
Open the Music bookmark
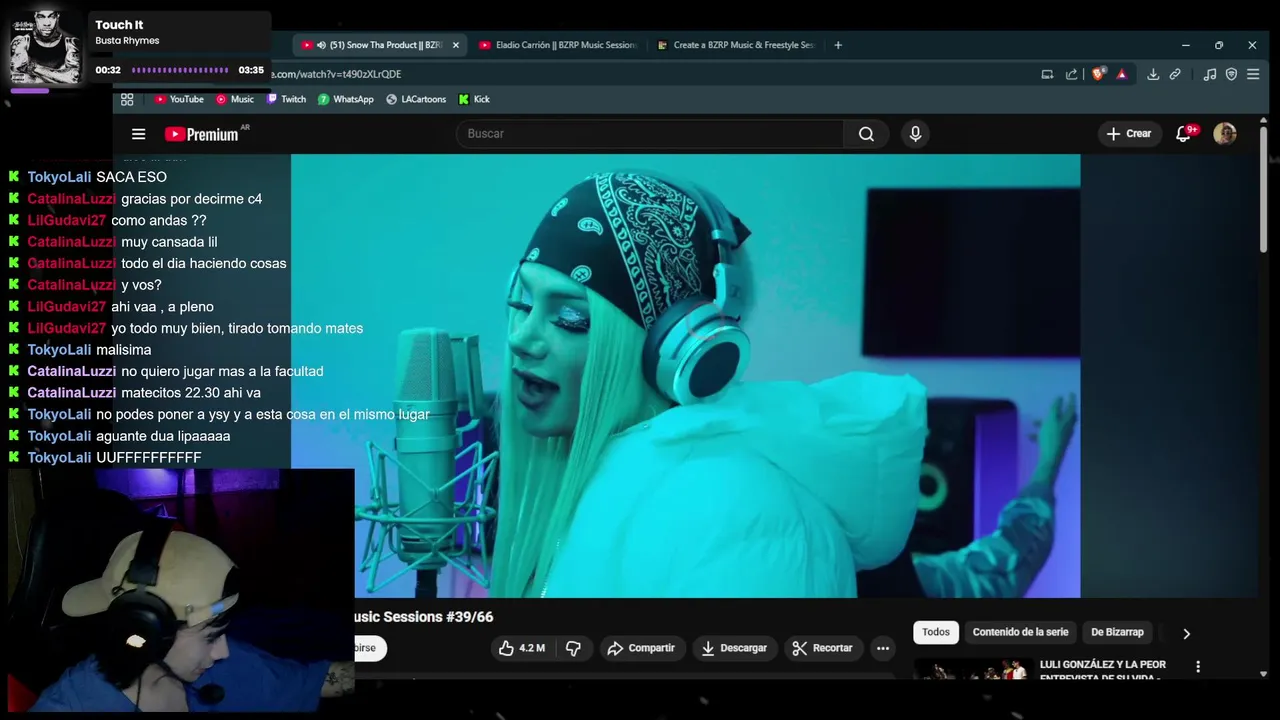coord(235,99)
